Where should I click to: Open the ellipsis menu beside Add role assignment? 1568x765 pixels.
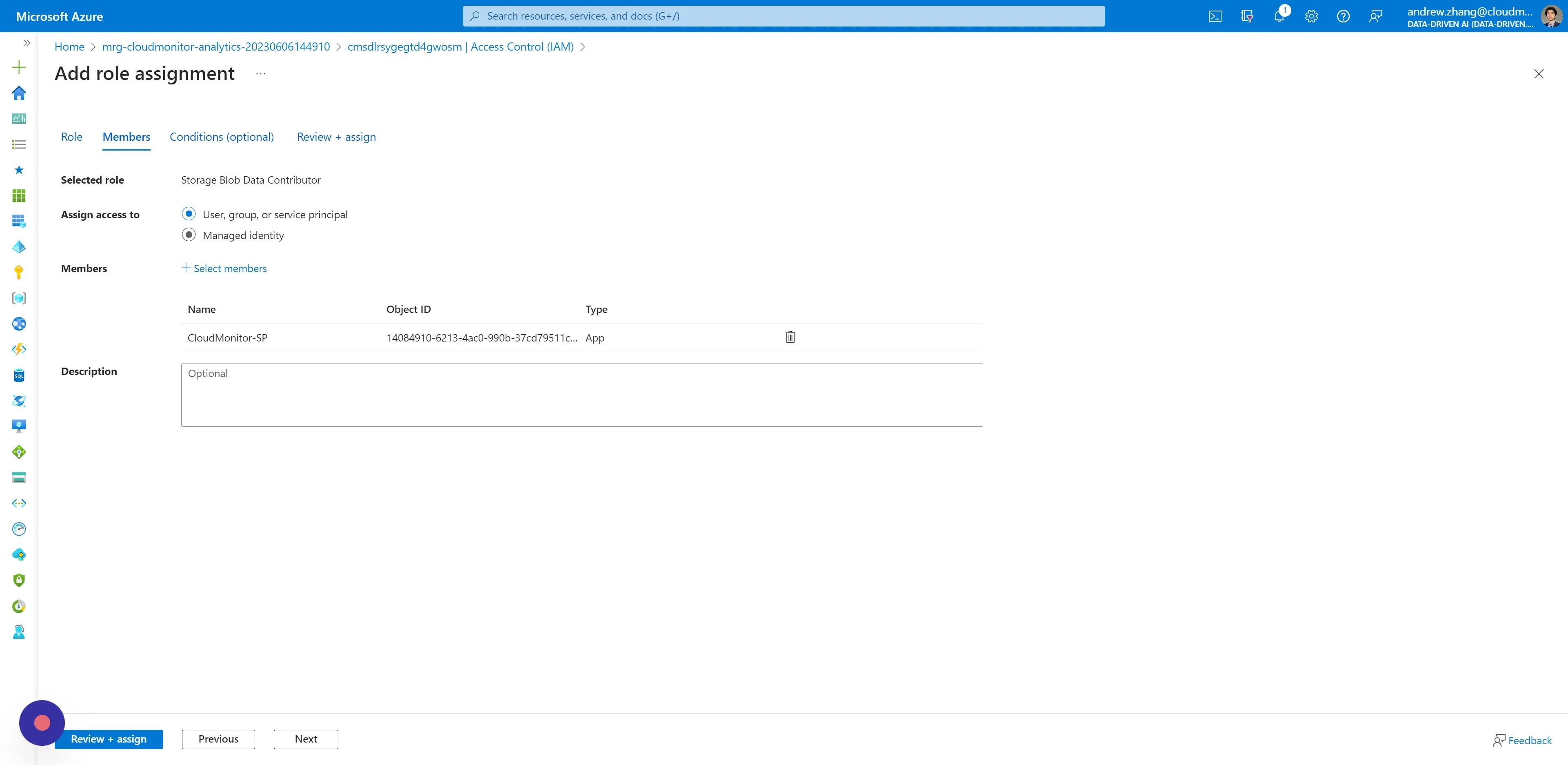260,73
